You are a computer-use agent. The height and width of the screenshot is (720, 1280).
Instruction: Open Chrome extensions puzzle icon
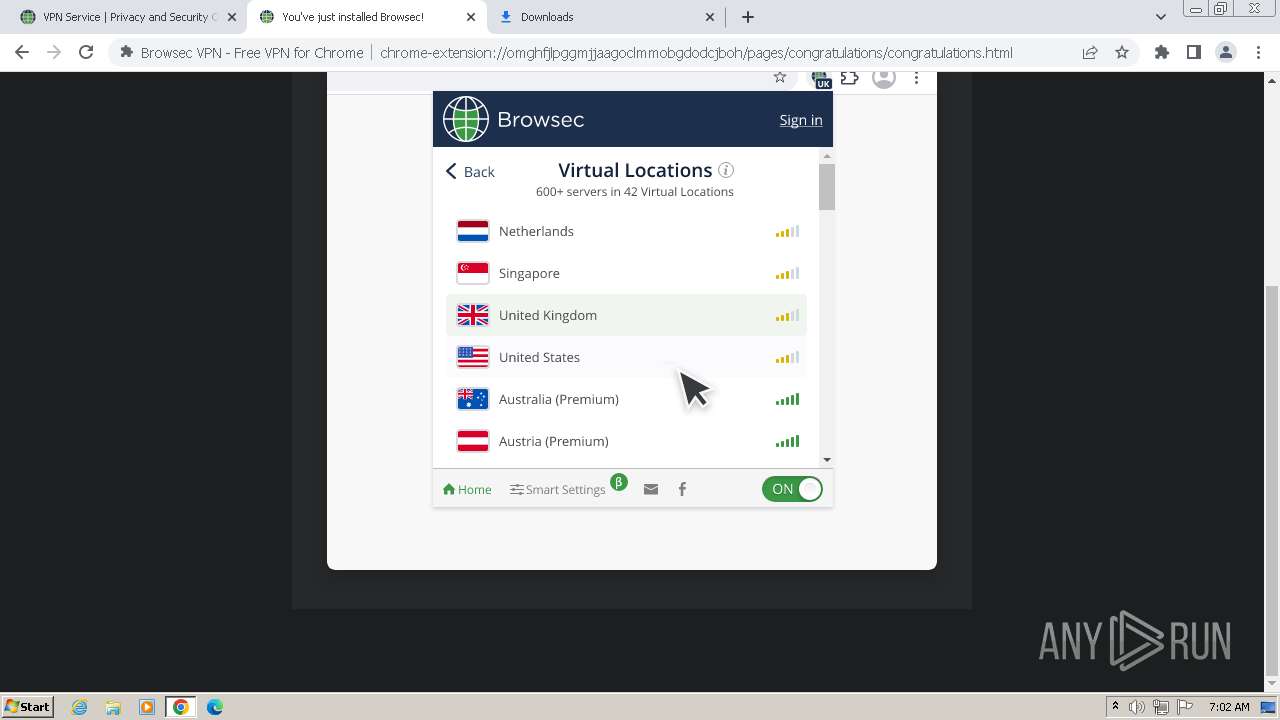point(1162,53)
